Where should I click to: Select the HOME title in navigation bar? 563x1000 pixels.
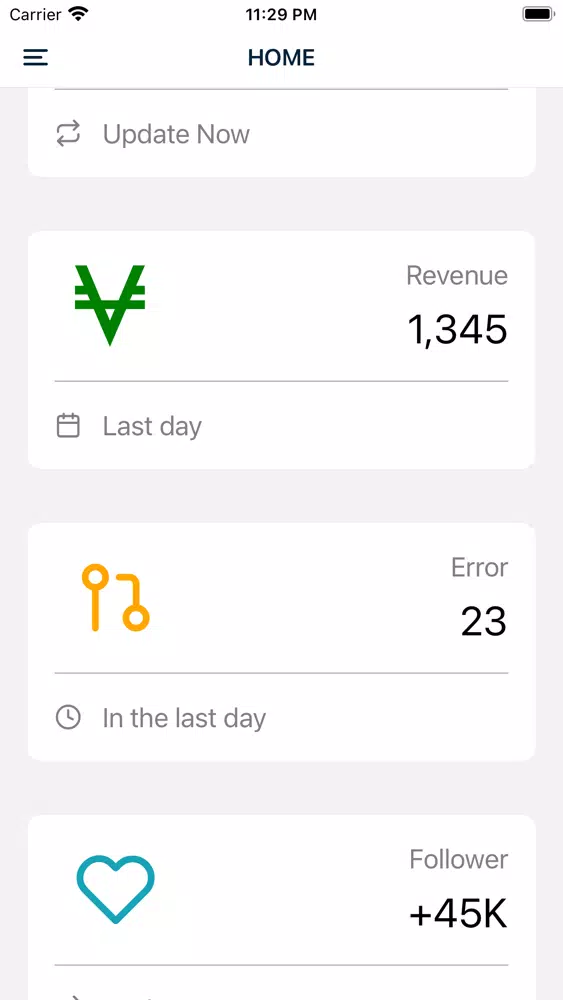coord(281,57)
